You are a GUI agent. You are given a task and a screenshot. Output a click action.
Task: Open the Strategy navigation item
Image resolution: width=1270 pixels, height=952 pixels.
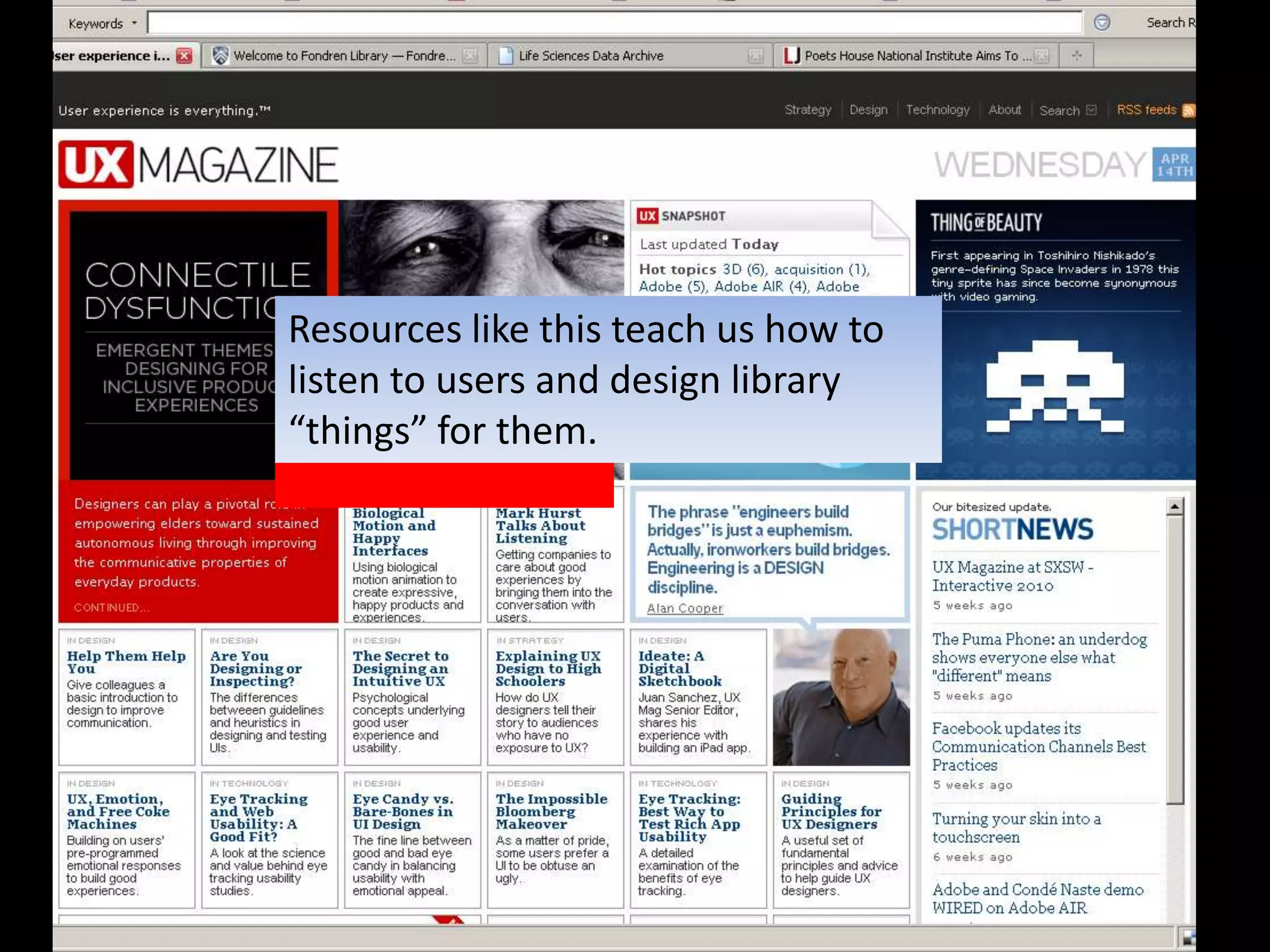tap(807, 110)
